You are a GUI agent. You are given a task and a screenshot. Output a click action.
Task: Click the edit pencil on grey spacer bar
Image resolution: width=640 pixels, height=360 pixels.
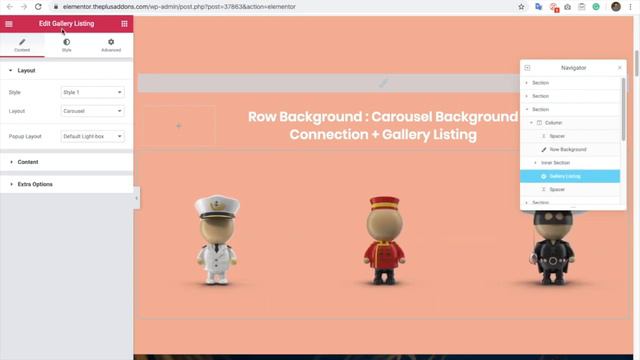pos(383,83)
